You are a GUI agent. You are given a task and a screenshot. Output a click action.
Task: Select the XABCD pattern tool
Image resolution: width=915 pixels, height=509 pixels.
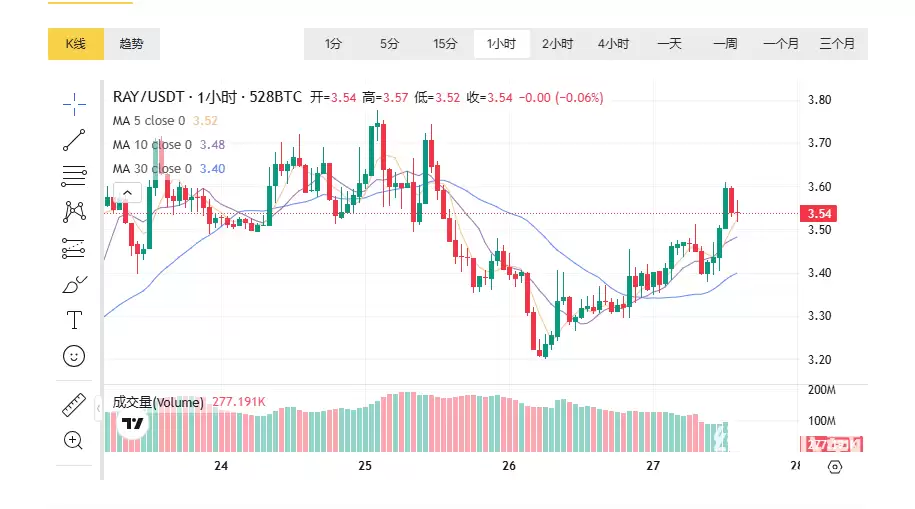[x=74, y=211]
